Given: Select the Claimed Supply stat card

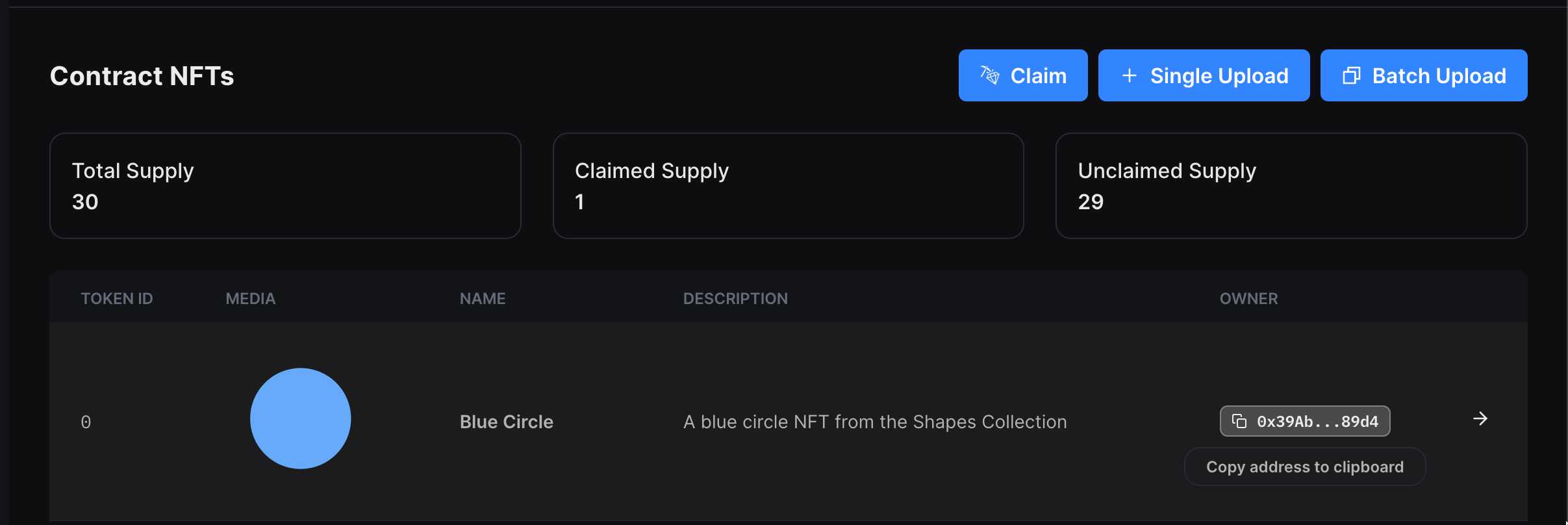Looking at the screenshot, I should pos(787,185).
